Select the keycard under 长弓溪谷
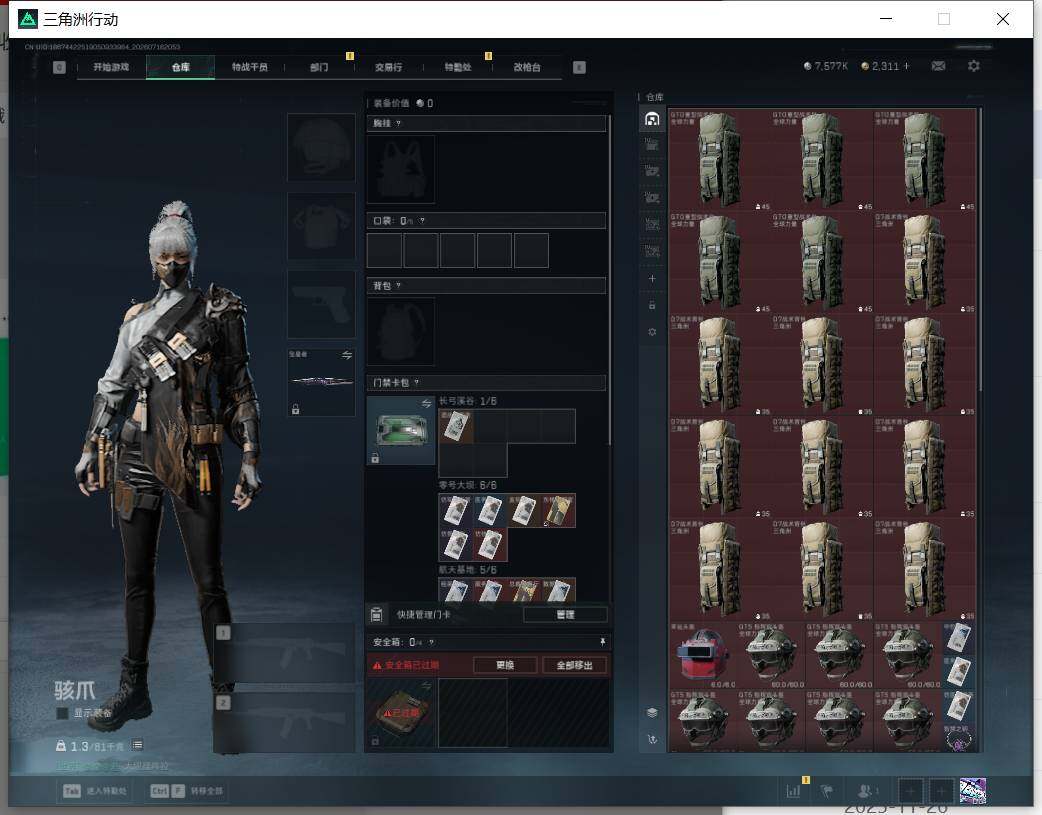The height and width of the screenshot is (815, 1042). click(456, 426)
